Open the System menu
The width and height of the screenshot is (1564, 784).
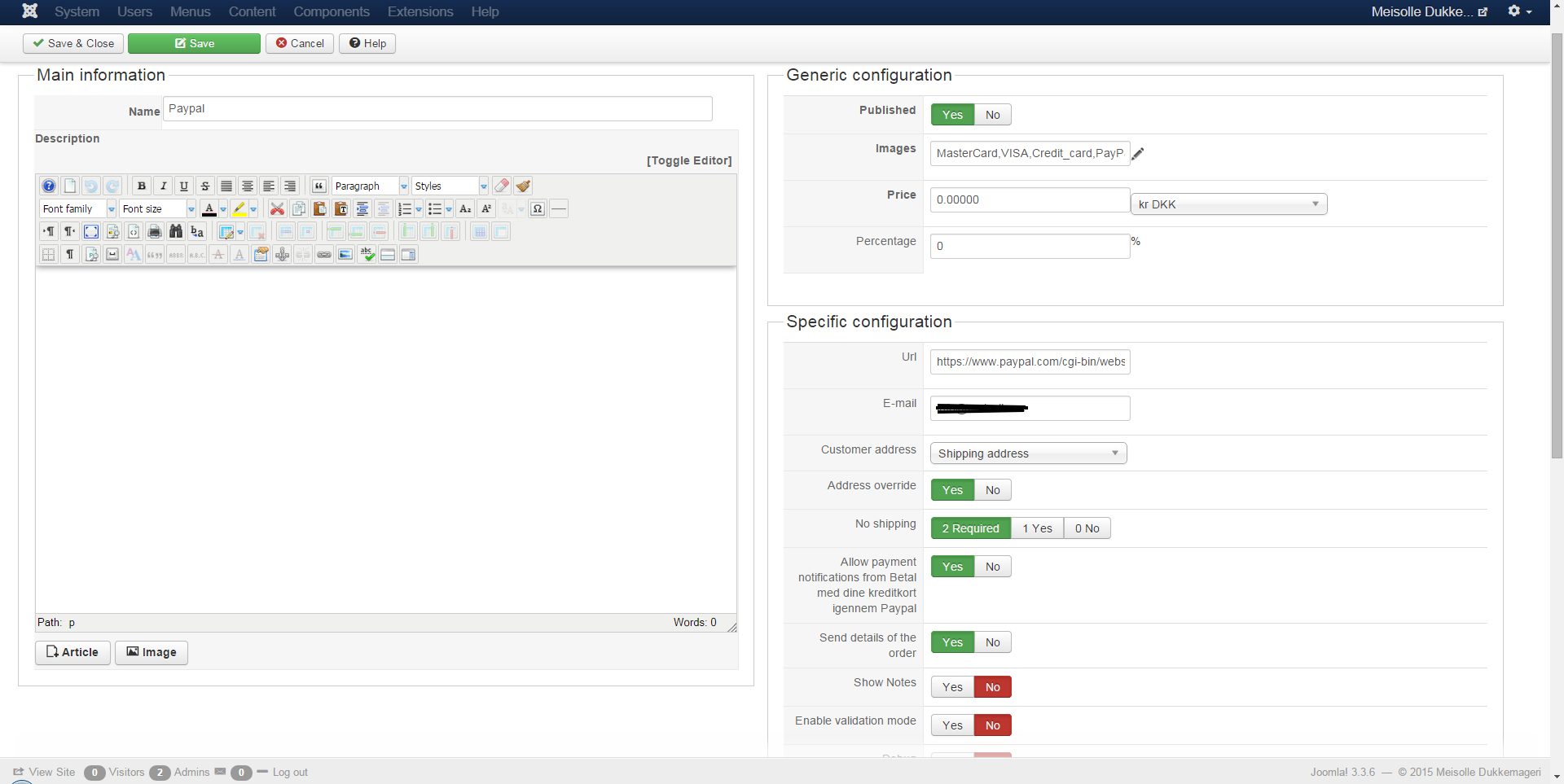[77, 11]
